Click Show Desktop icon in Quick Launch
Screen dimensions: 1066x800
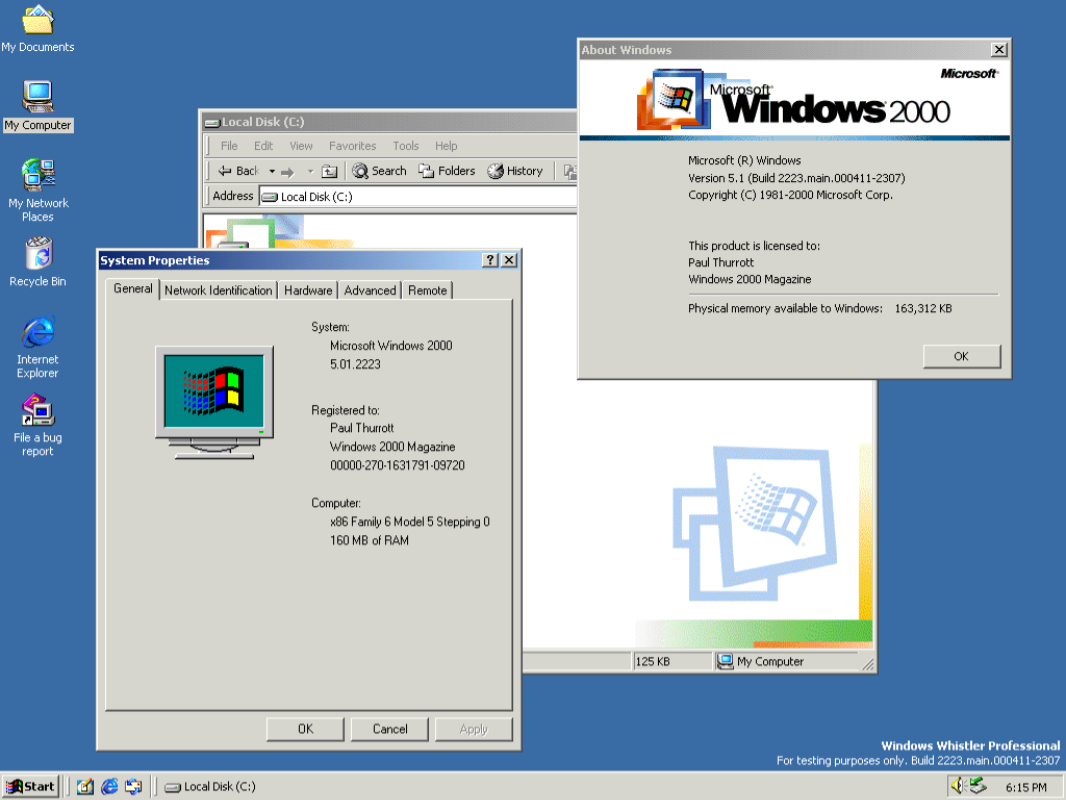(86, 786)
